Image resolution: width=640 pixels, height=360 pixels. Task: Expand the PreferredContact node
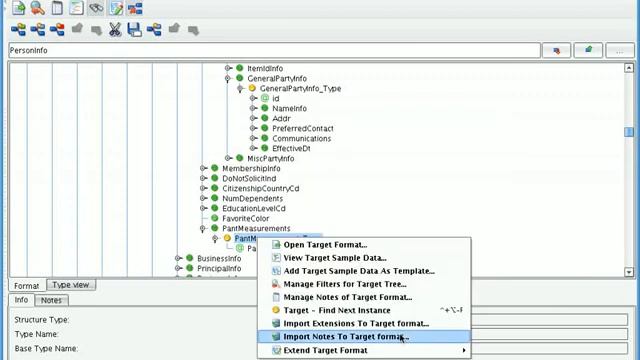point(253,128)
